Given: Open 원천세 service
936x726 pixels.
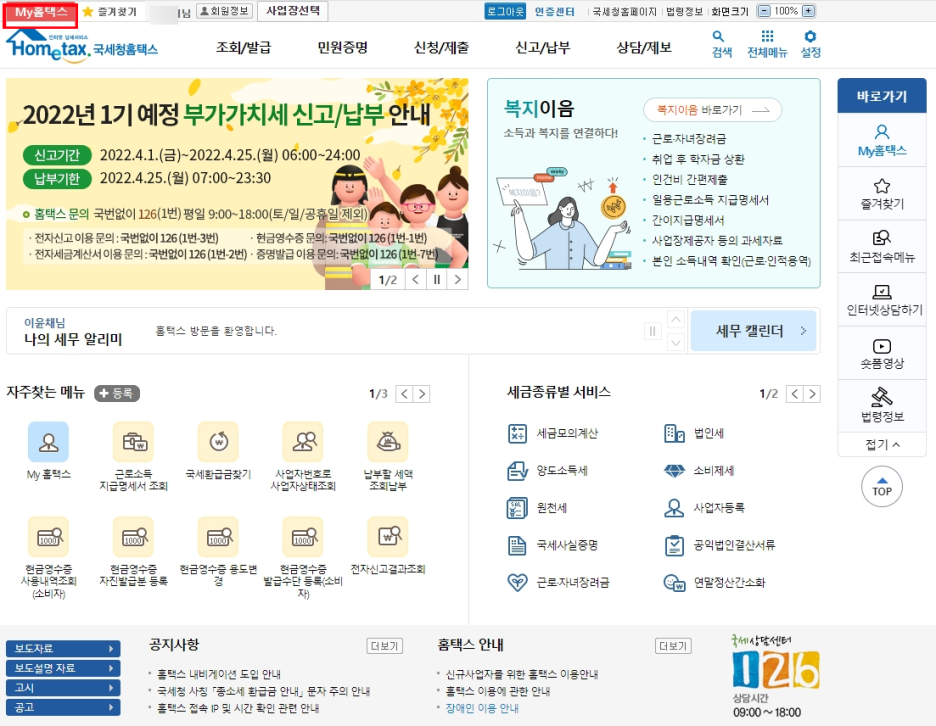Looking at the screenshot, I should [537, 507].
